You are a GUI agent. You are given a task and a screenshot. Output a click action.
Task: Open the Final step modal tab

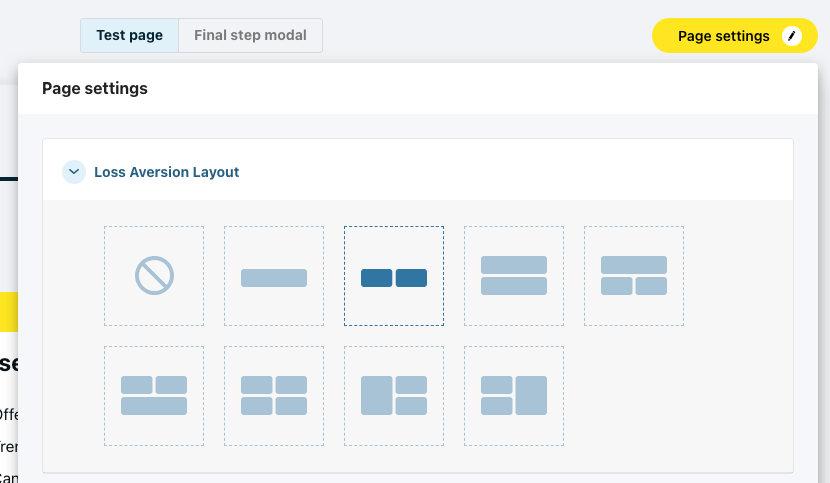coord(250,35)
